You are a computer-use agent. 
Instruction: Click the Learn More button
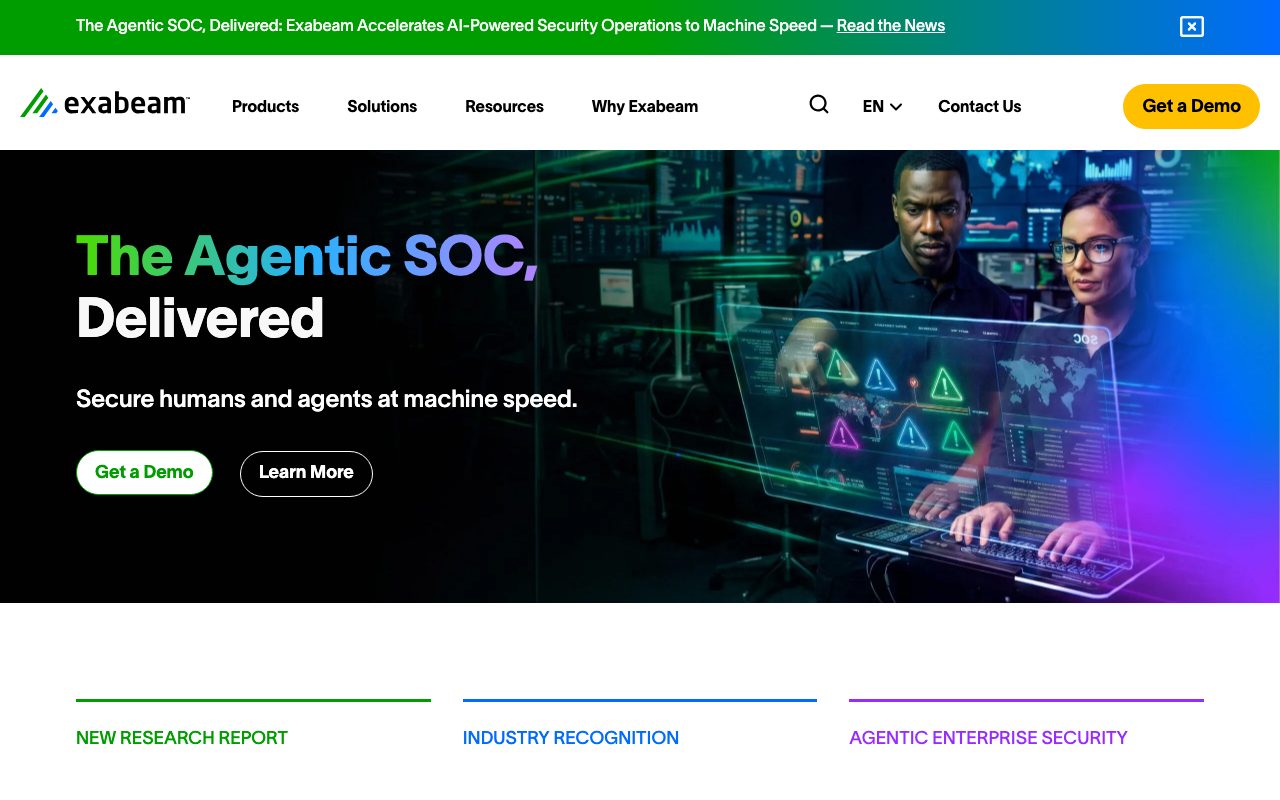(x=306, y=473)
